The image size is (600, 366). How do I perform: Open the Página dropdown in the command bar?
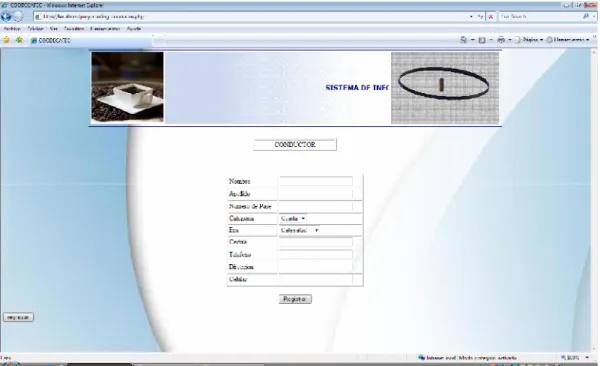529,40
